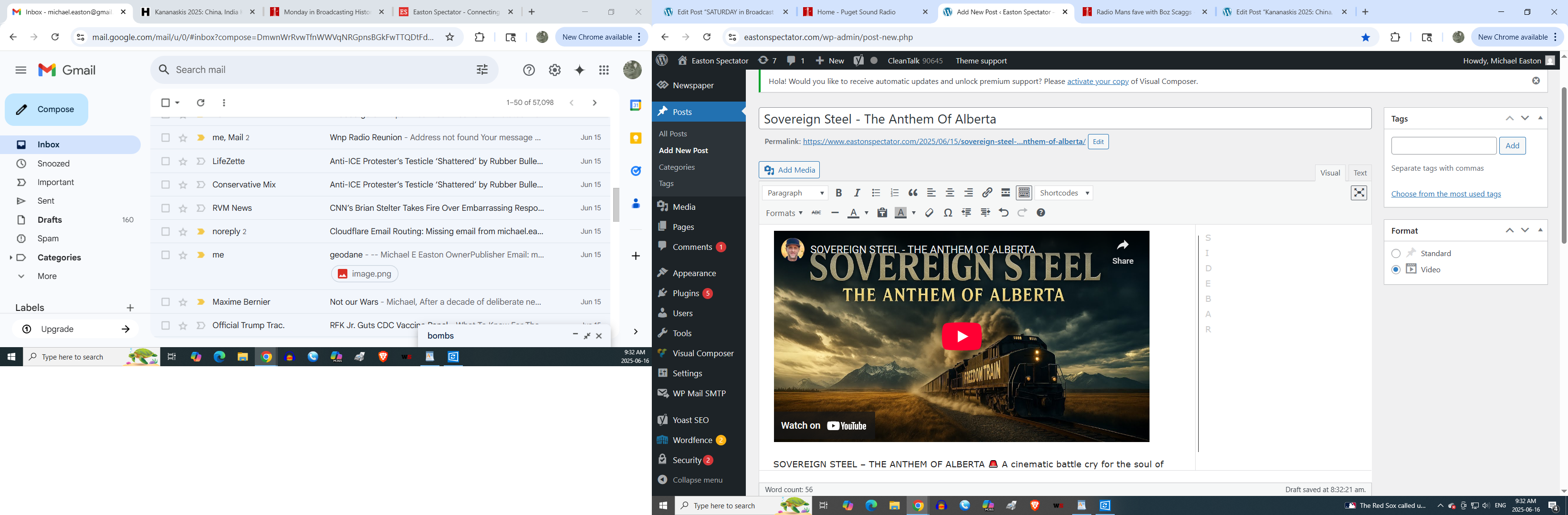The image size is (1568, 515).
Task: Click the Add Media button
Action: click(x=789, y=170)
